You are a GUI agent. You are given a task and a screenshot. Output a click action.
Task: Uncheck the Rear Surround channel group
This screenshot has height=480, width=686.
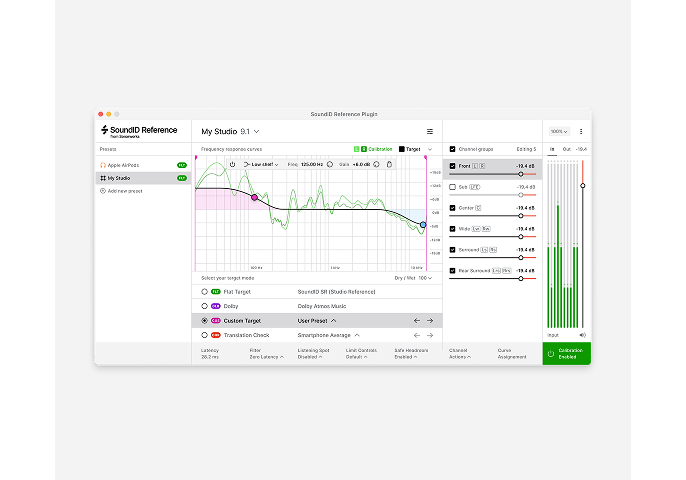(452, 271)
